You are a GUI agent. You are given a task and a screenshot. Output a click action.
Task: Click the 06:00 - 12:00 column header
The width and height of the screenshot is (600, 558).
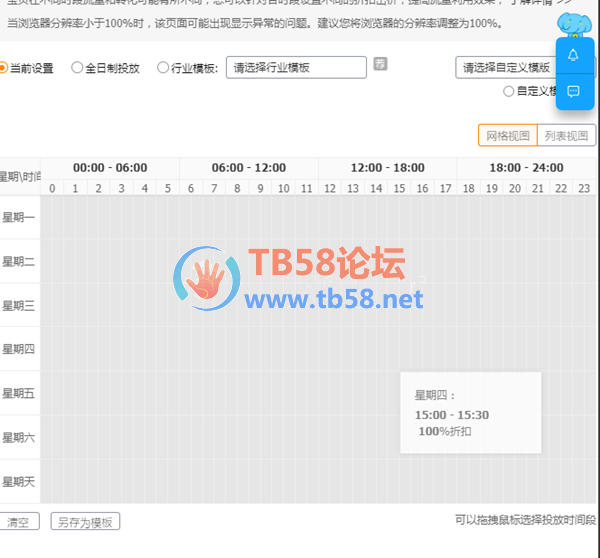coord(248,168)
